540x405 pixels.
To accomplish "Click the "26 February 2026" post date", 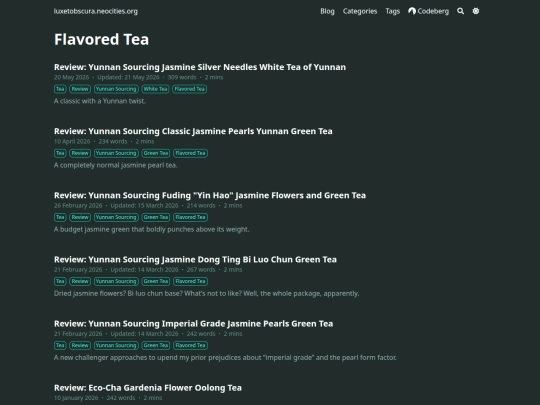I will point(78,206).
